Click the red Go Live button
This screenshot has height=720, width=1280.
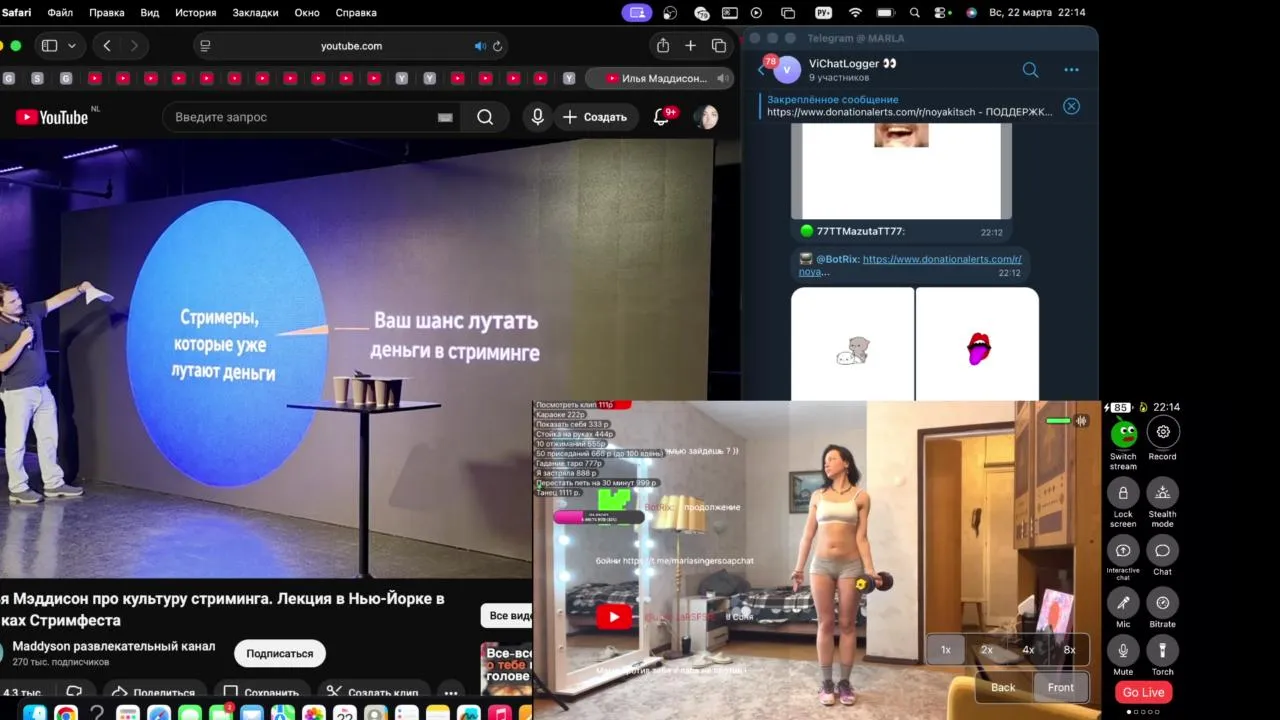click(x=1143, y=692)
